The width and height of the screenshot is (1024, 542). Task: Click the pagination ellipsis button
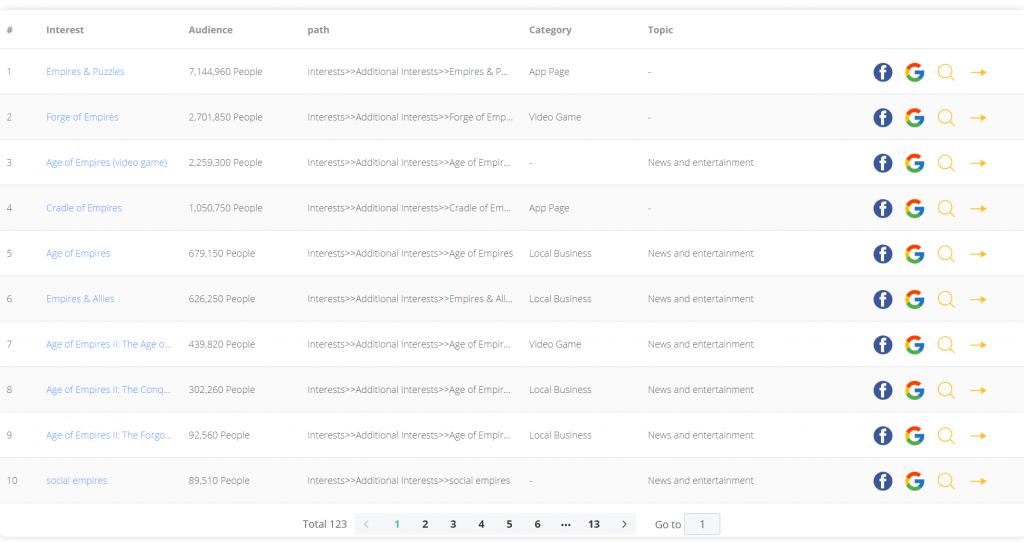[566, 524]
